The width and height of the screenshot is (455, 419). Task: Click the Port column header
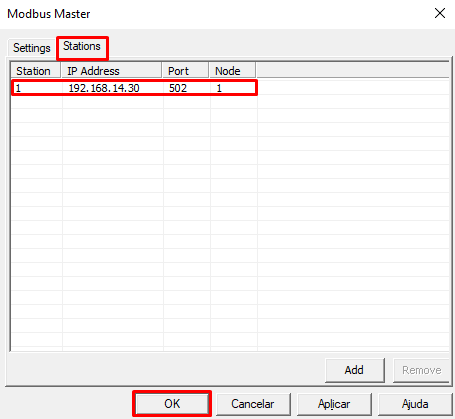point(185,71)
